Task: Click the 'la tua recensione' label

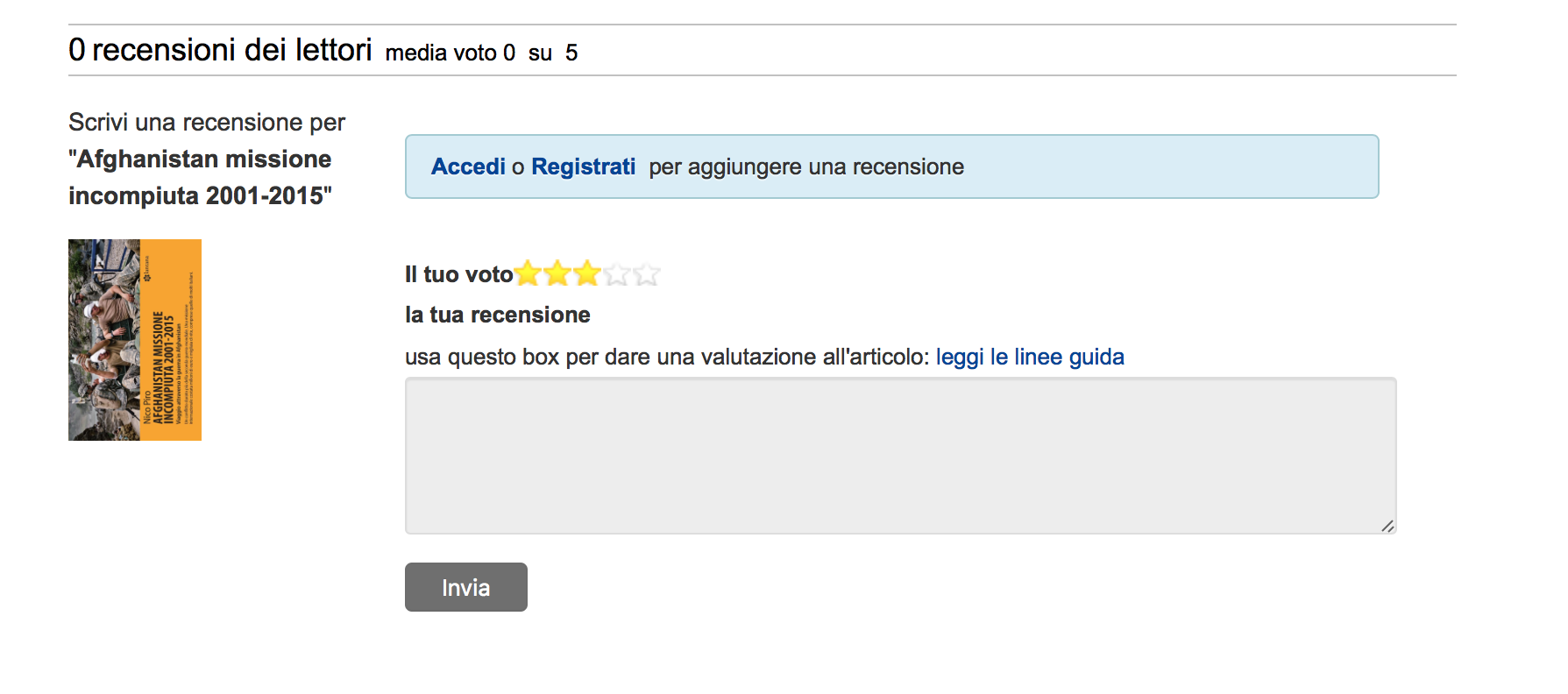Action: pyautogui.click(x=498, y=315)
